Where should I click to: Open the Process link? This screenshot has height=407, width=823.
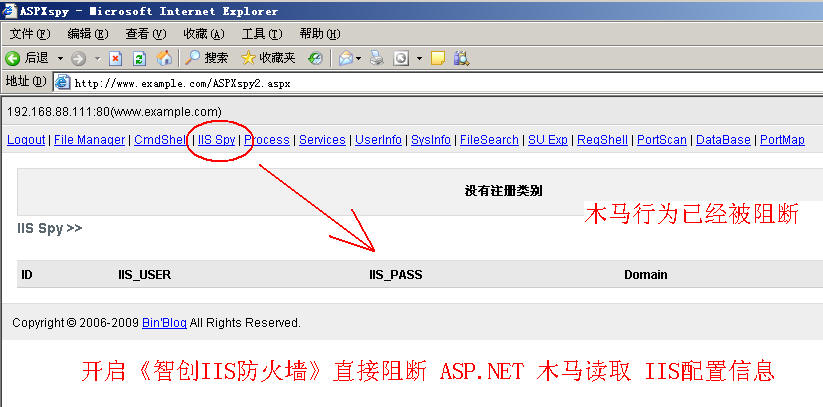click(x=267, y=140)
